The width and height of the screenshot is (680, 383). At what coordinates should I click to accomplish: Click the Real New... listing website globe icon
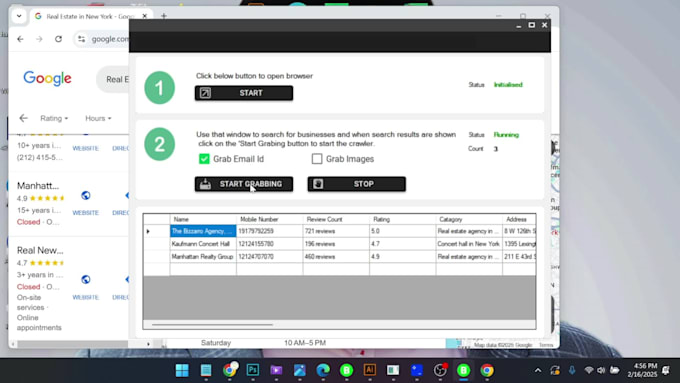pos(85,279)
